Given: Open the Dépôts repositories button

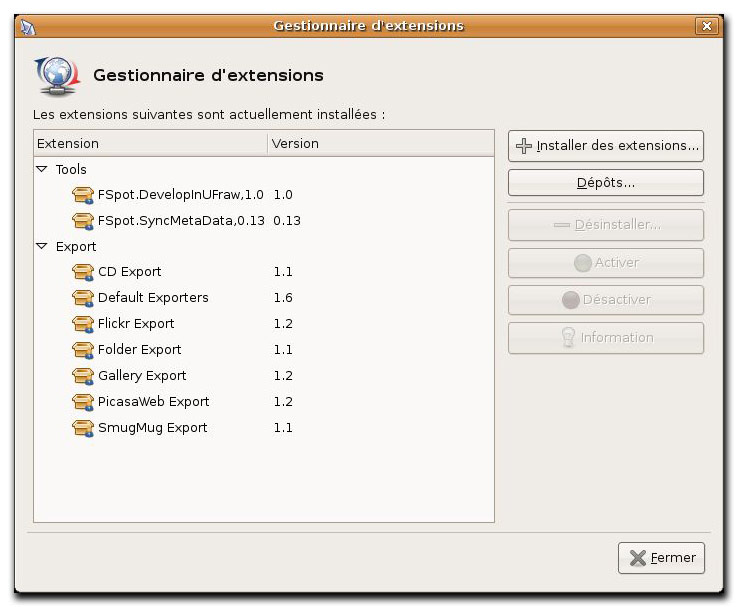Looking at the screenshot, I should coord(606,183).
